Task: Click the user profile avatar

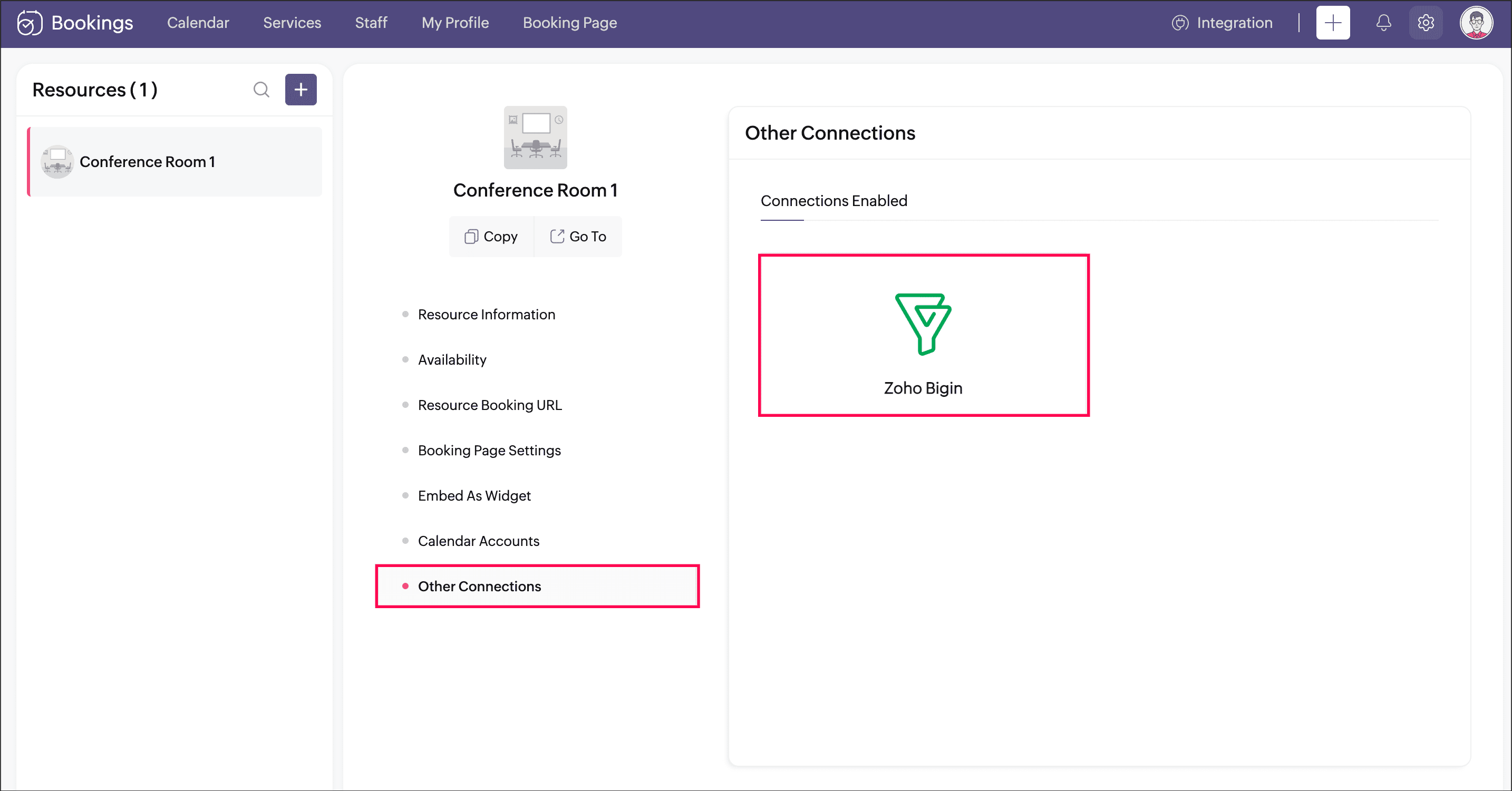Action: click(x=1476, y=23)
